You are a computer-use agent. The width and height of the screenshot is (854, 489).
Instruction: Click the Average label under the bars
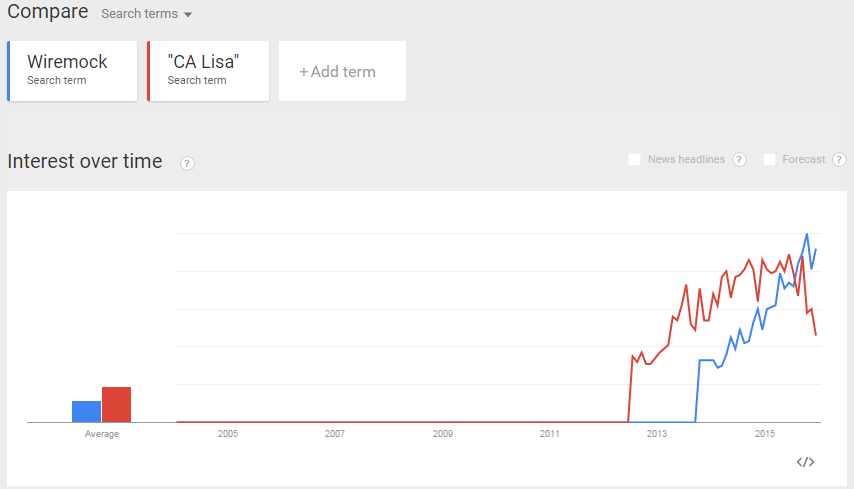click(102, 434)
